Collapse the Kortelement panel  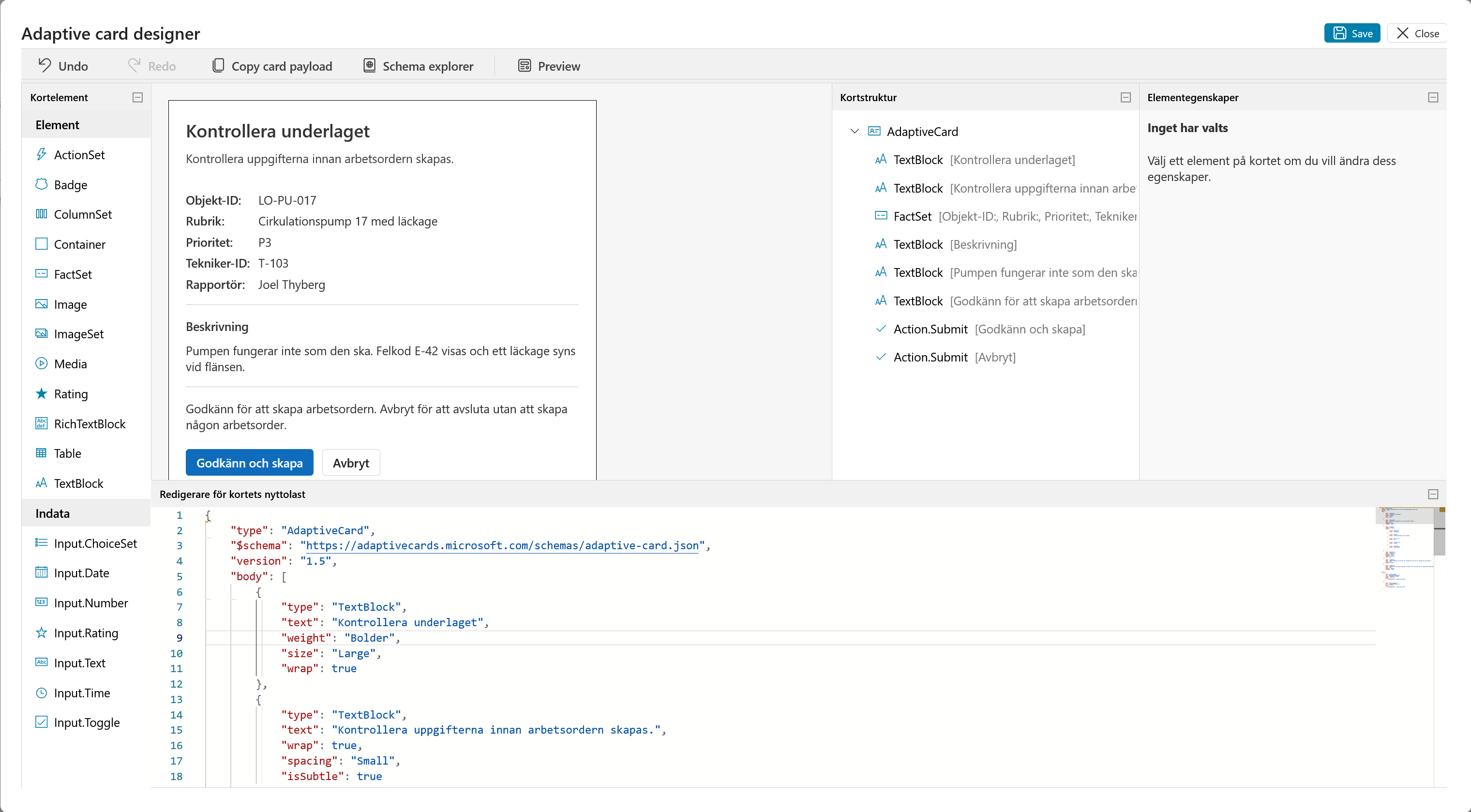[137, 98]
